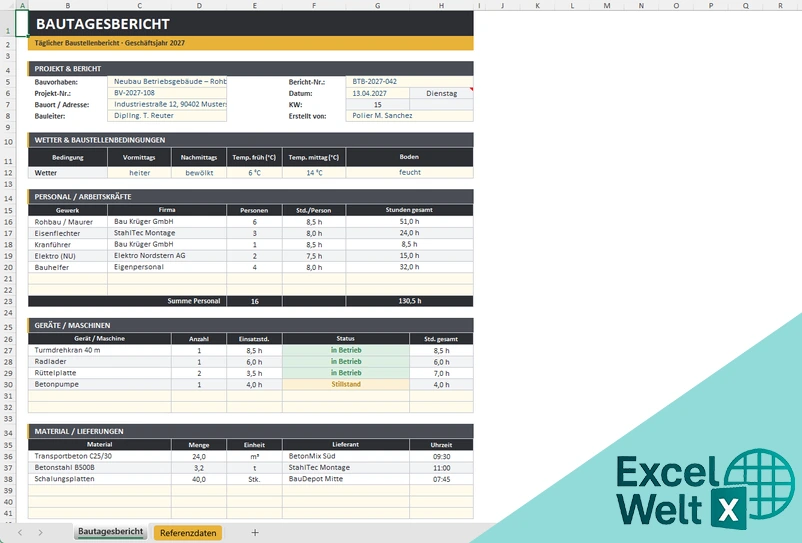Click column H header
The image size is (802, 543).
pos(441,5)
